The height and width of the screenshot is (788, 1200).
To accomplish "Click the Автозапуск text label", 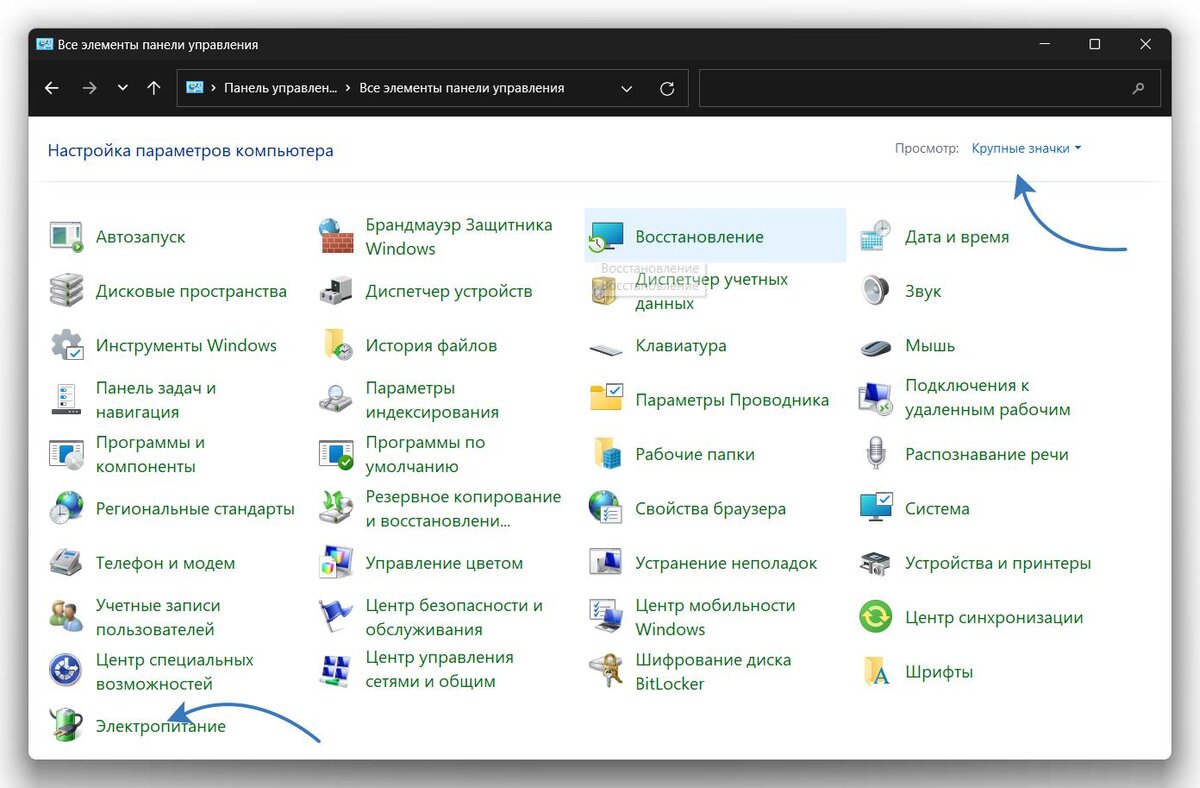I will pyautogui.click(x=141, y=237).
